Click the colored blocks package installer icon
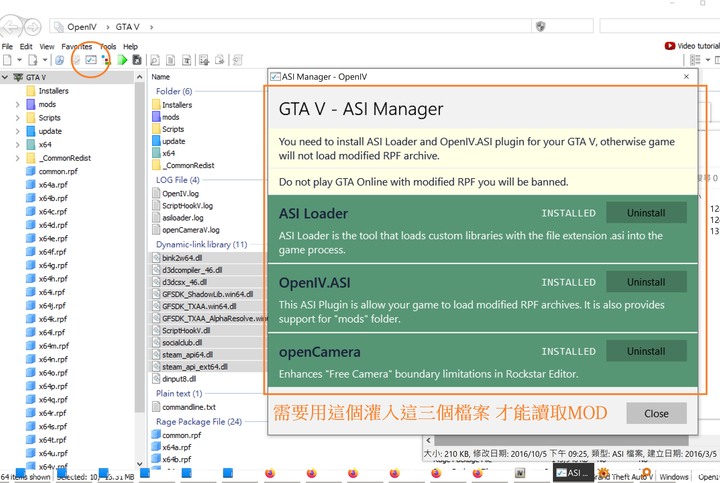This screenshot has height=483, width=720. (x=106, y=60)
